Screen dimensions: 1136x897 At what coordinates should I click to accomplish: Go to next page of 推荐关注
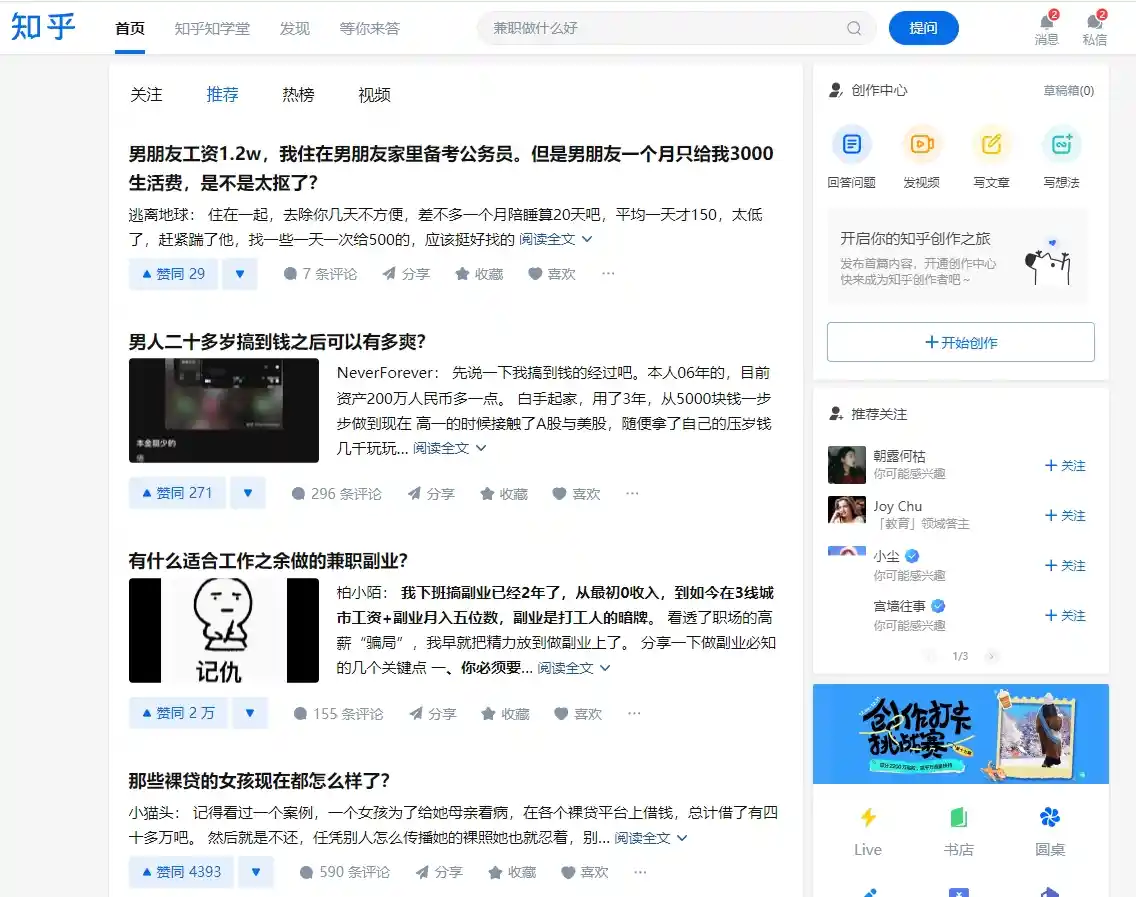pyautogui.click(x=992, y=656)
